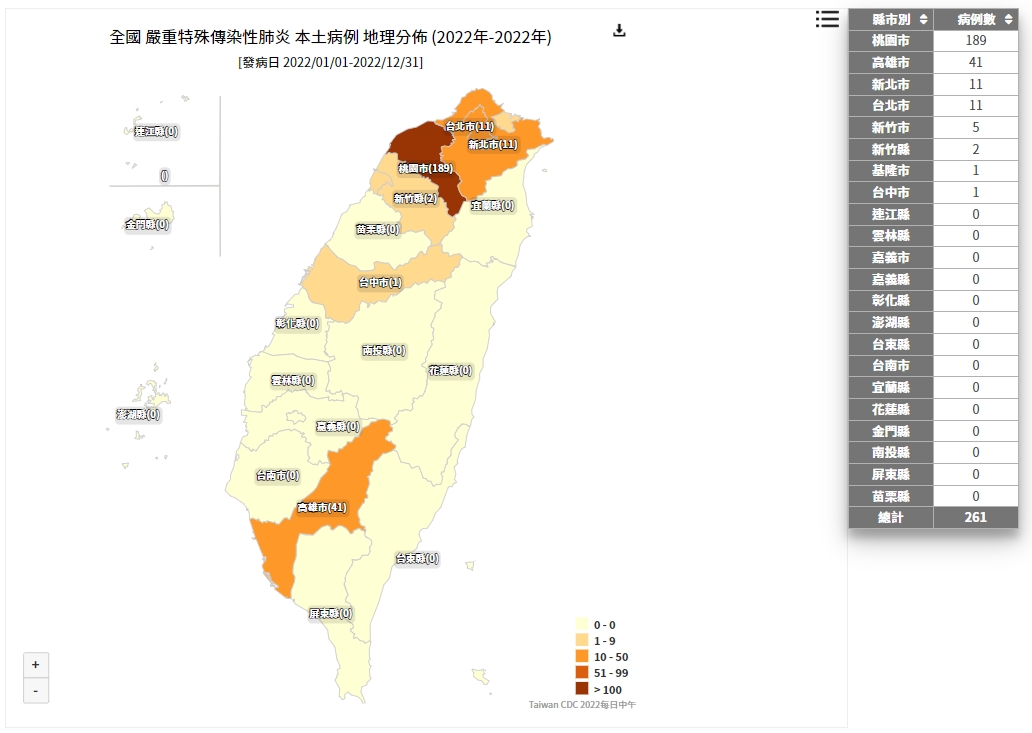The height and width of the screenshot is (733, 1032).
Task: Click 澎湖縣(0) island label on map
Action: coord(138,415)
